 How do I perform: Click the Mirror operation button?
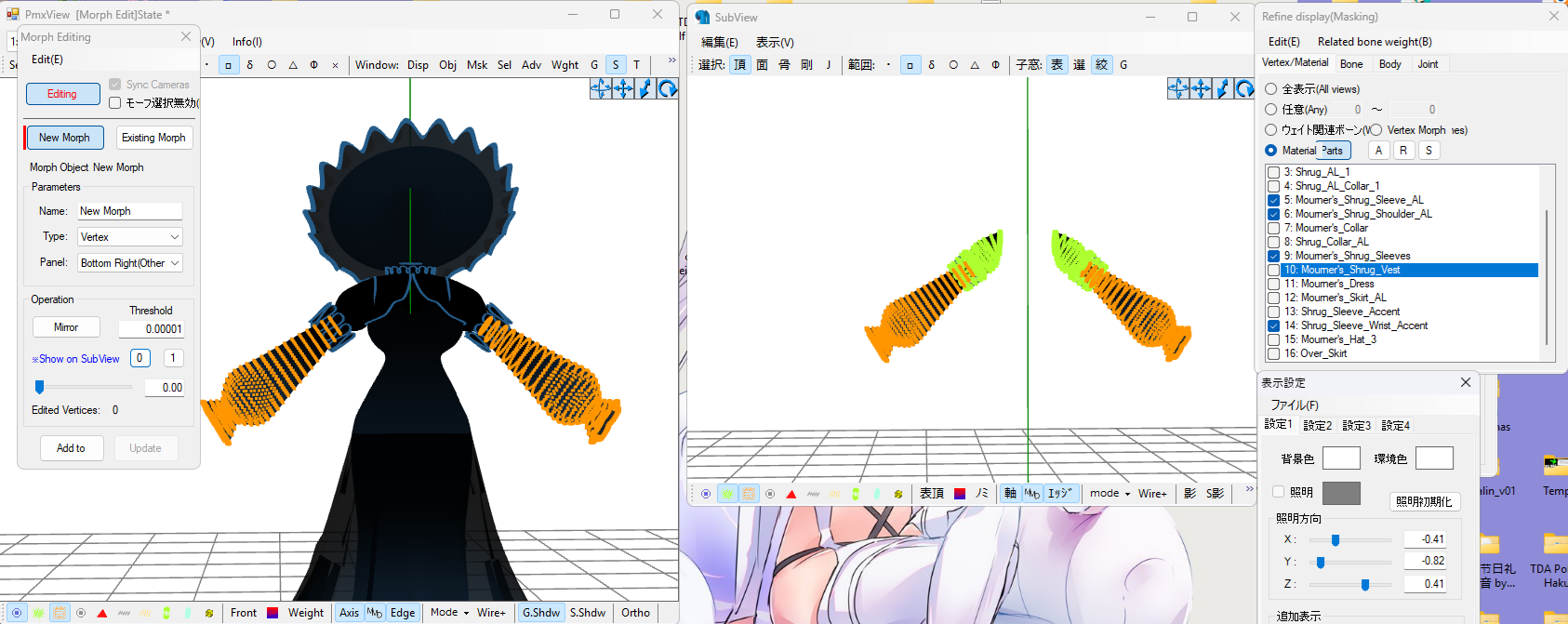(66, 327)
